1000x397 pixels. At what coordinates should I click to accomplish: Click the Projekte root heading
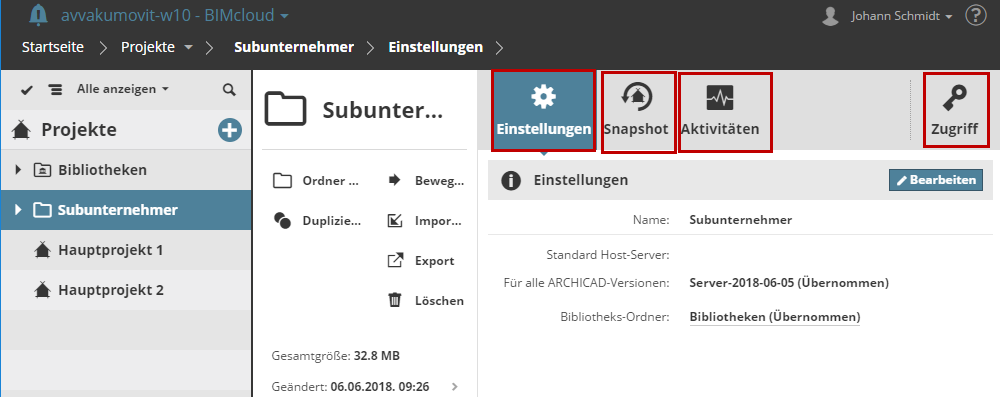pos(79,130)
